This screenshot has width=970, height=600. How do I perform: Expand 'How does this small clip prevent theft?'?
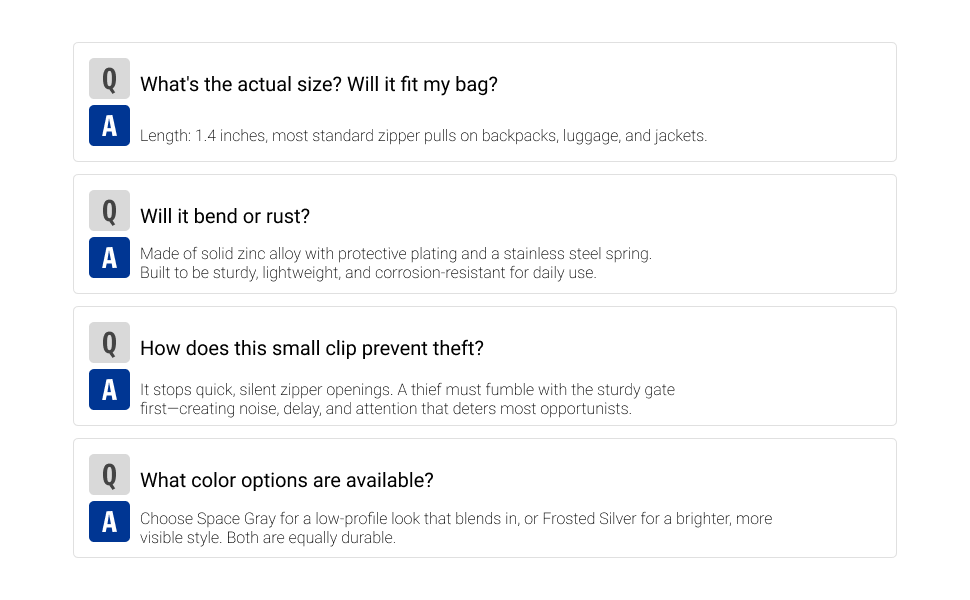pyautogui.click(x=312, y=348)
